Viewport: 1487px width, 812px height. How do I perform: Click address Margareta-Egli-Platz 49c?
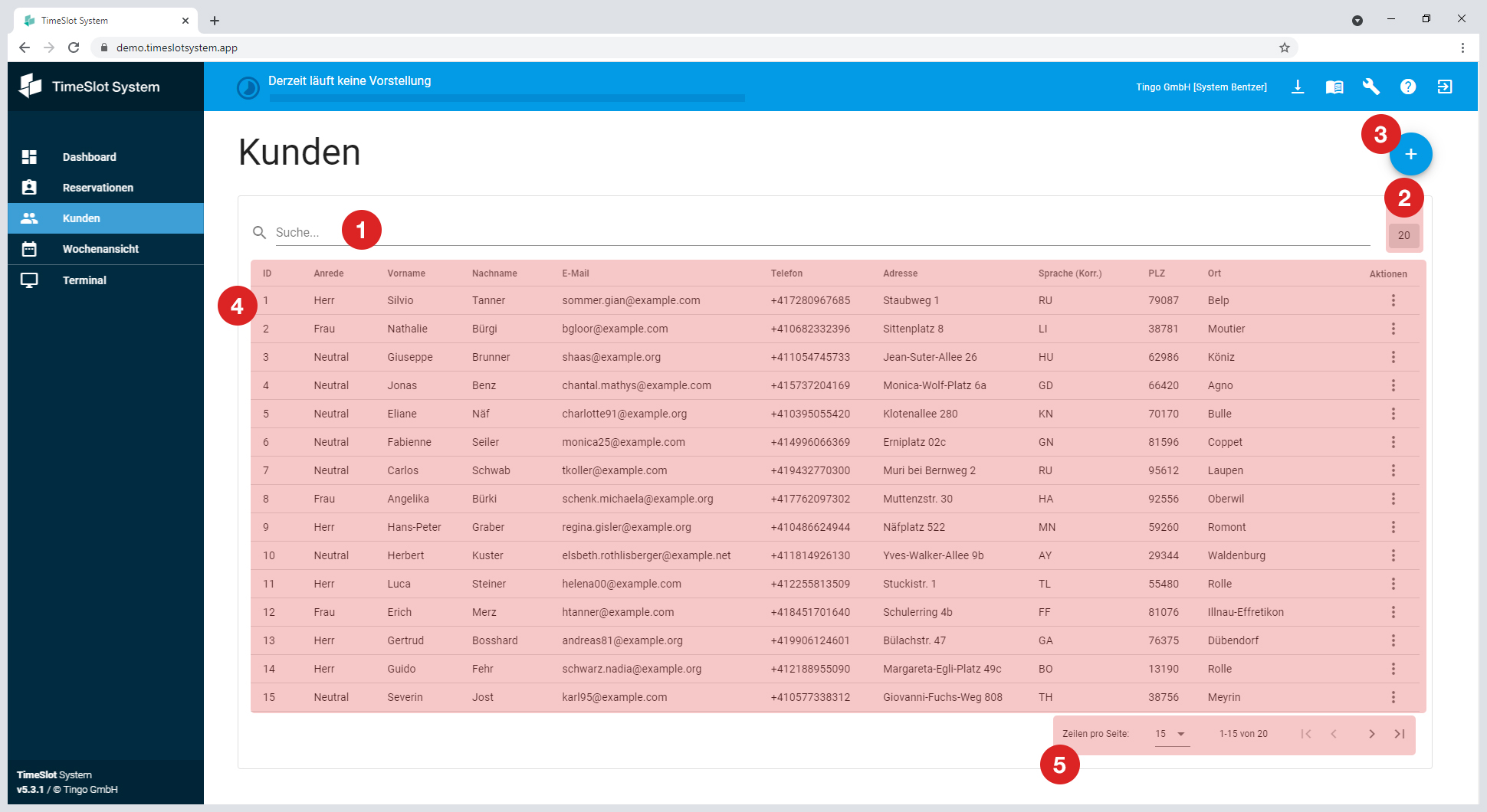tap(942, 669)
